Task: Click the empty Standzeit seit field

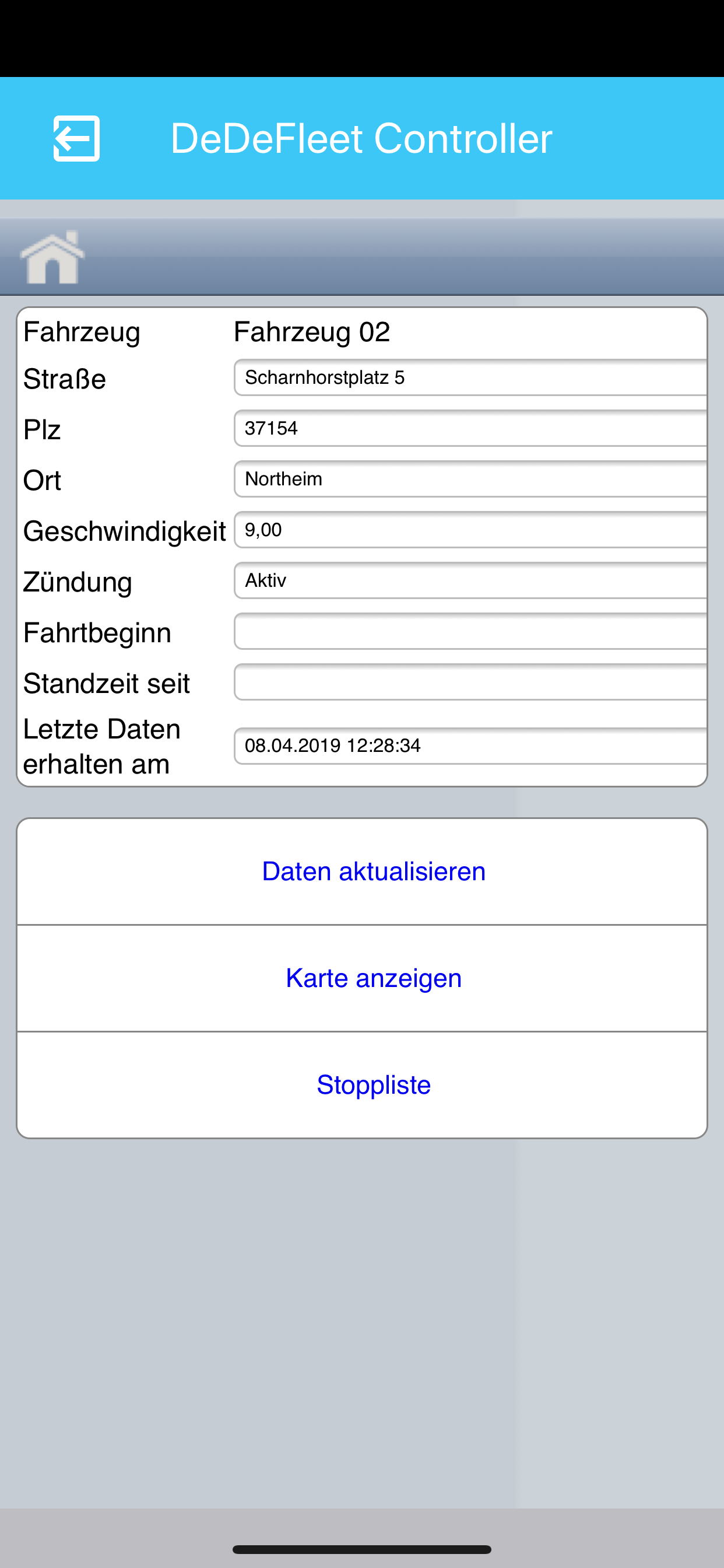Action: click(x=470, y=682)
